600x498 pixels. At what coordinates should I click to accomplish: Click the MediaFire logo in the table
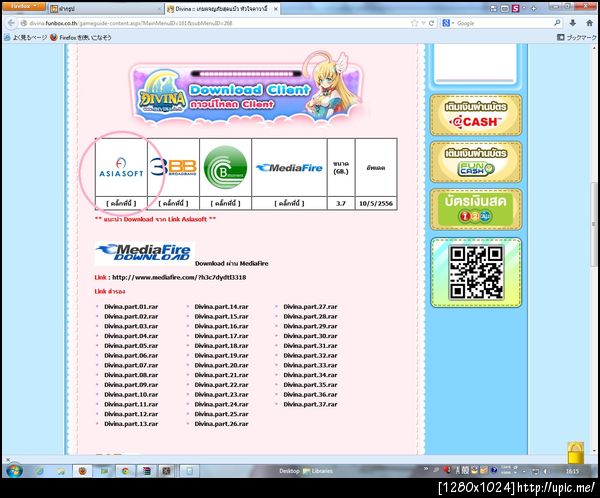tap(289, 168)
